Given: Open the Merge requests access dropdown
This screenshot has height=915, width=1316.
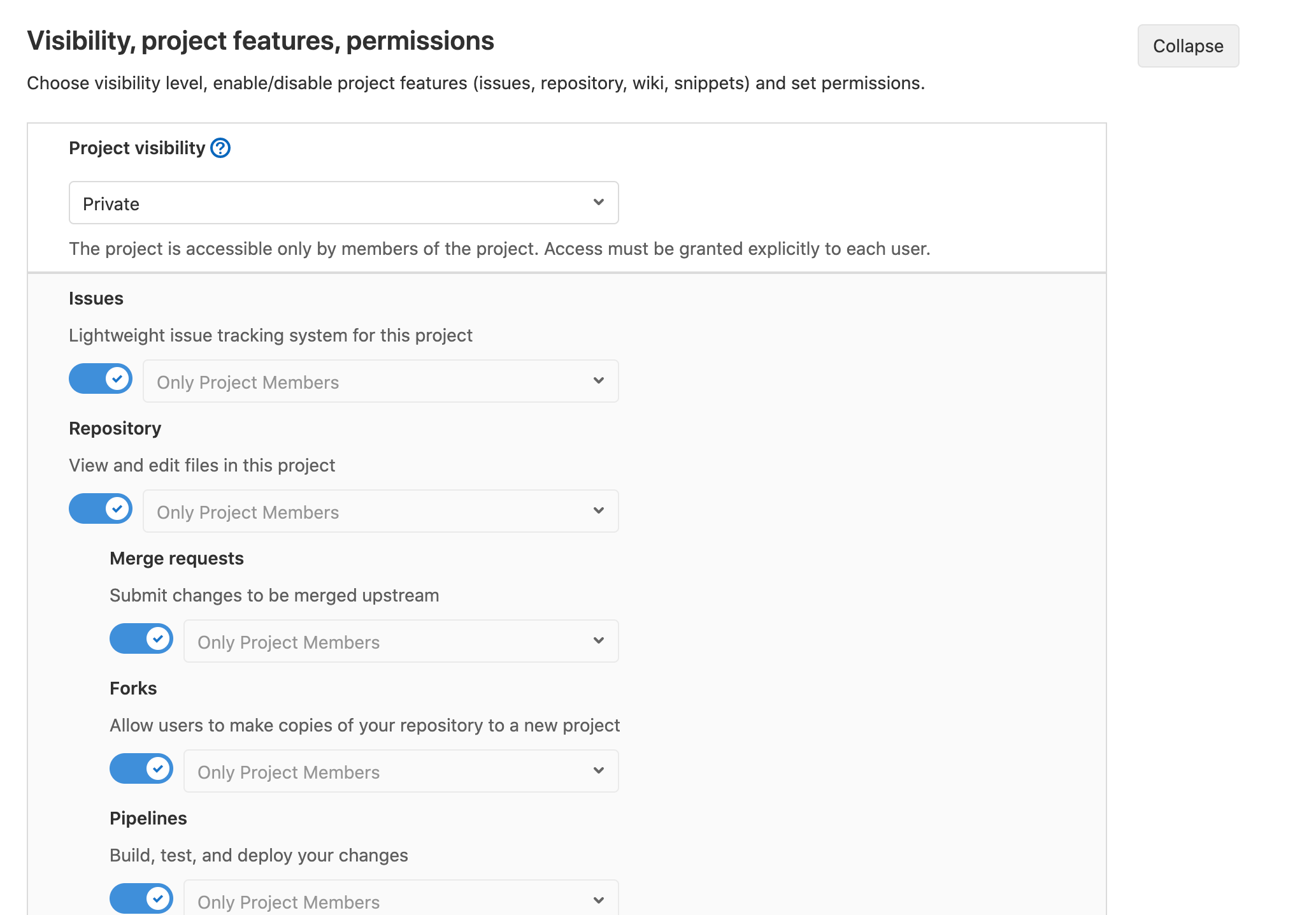Looking at the screenshot, I should [401, 641].
